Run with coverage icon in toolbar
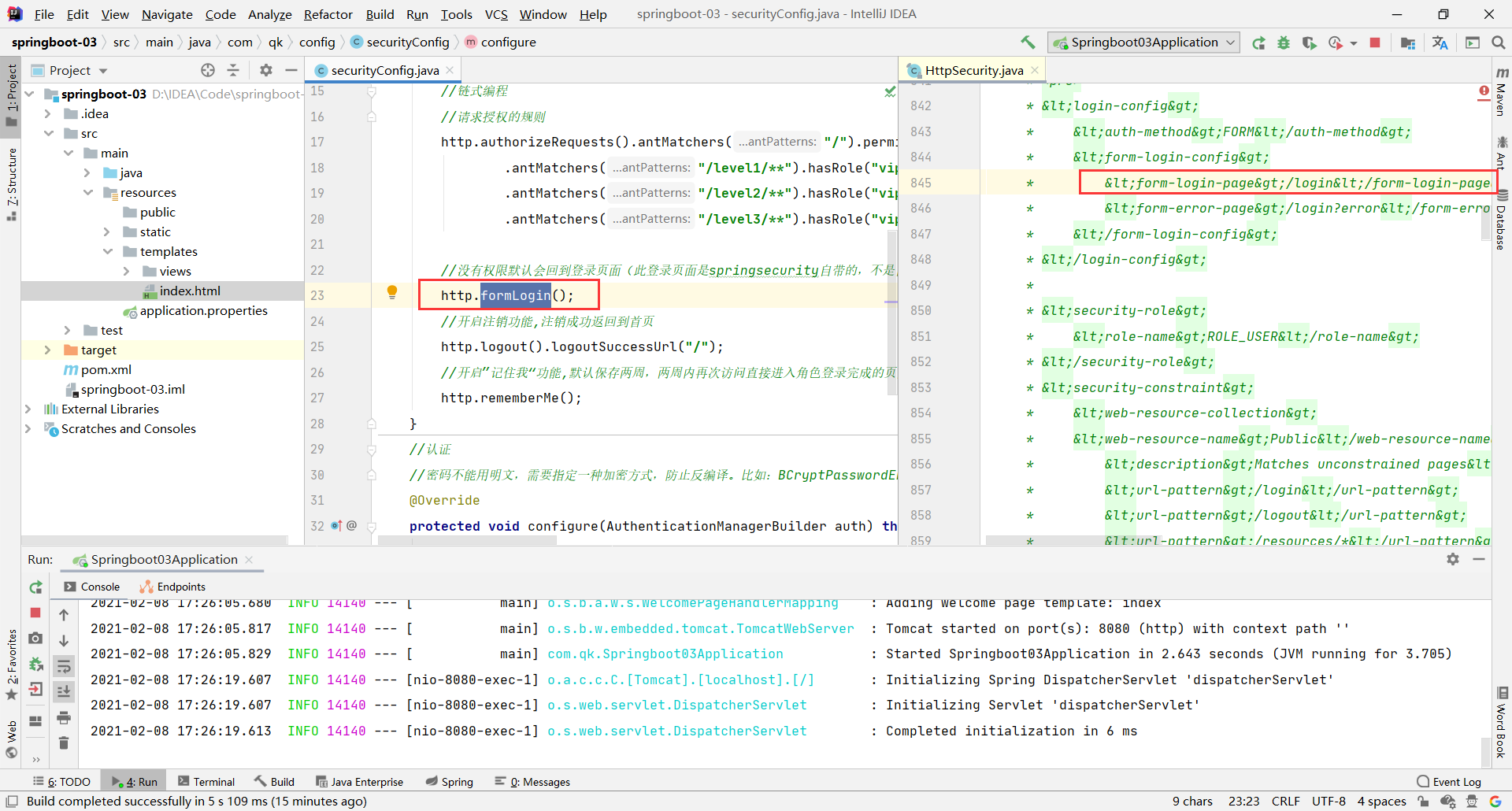This screenshot has height=811, width=1512. (x=1309, y=43)
